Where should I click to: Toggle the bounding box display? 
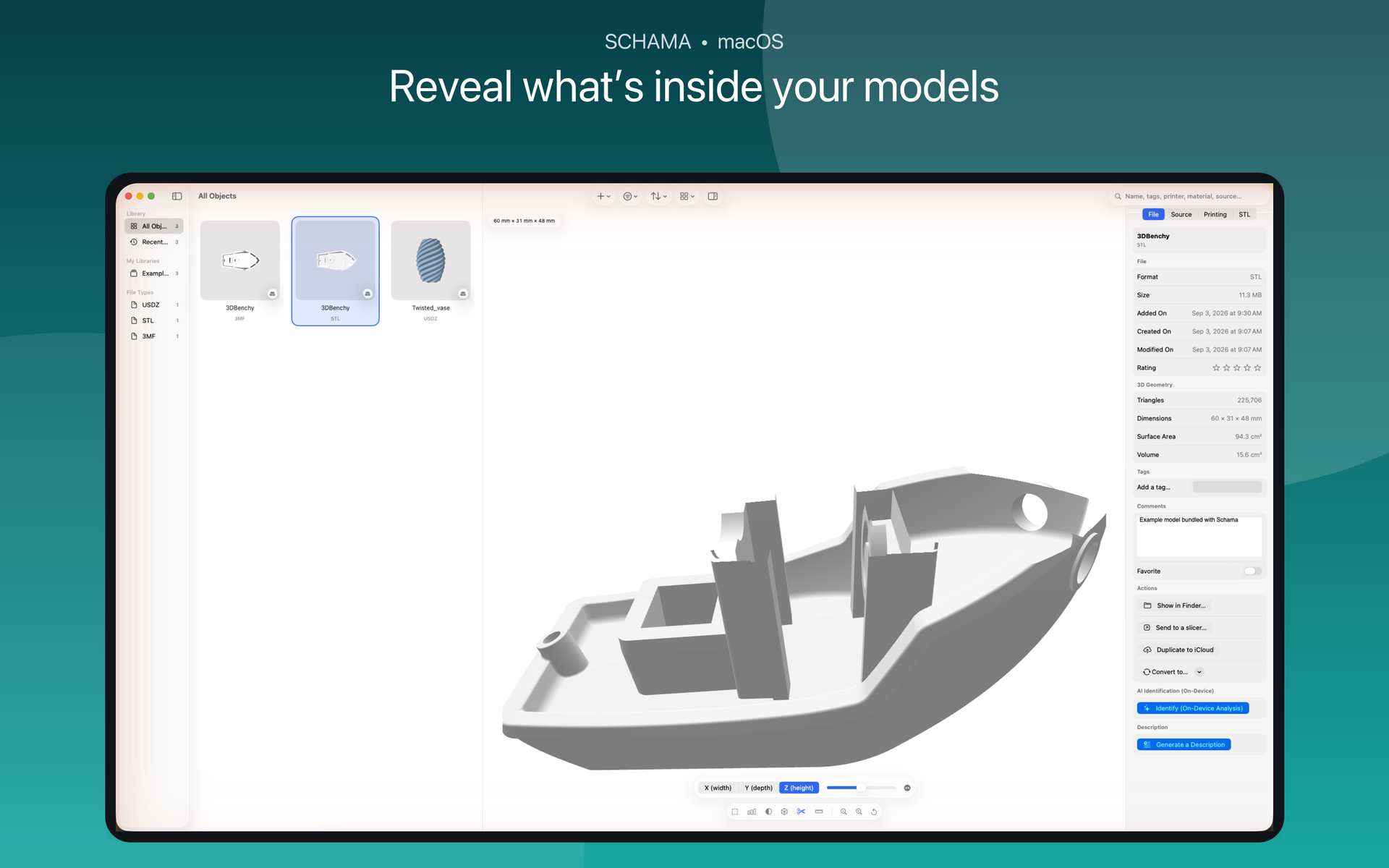click(735, 812)
